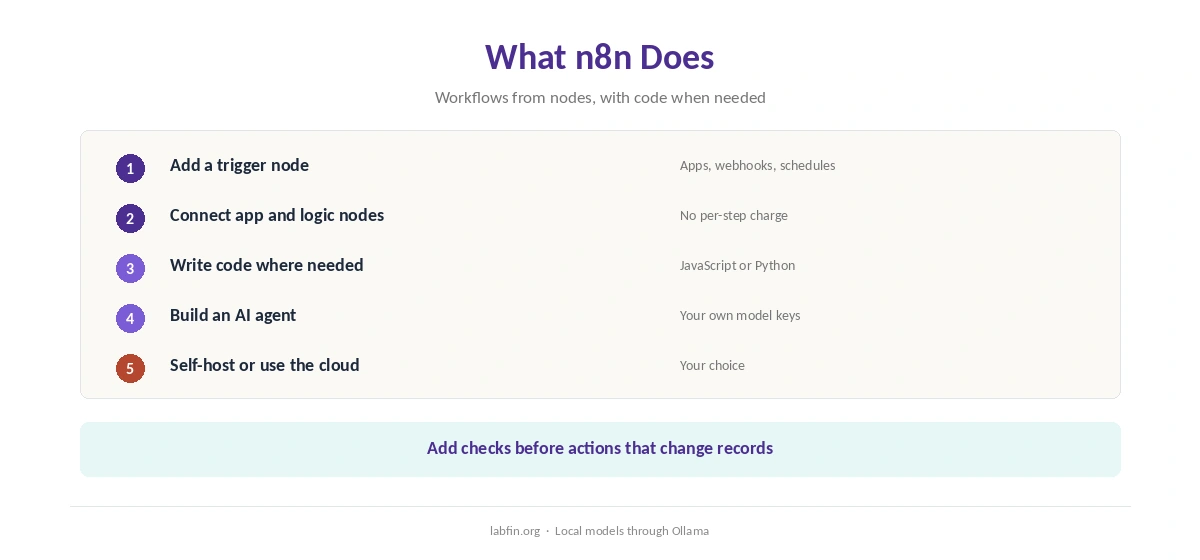Select subtitle 'Workflows from nodes, with code when needed'
This screenshot has width=1200, height=560.
tap(600, 98)
